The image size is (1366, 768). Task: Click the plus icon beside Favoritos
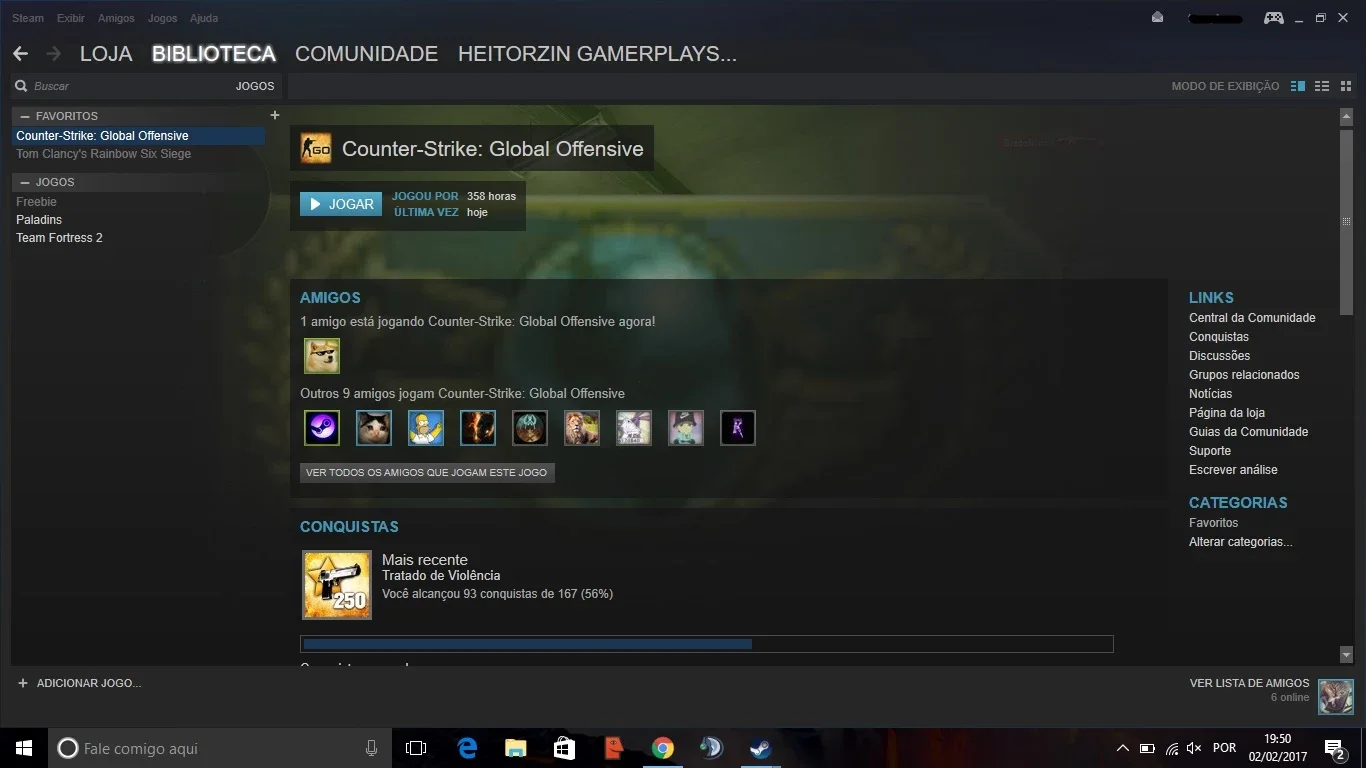(275, 115)
